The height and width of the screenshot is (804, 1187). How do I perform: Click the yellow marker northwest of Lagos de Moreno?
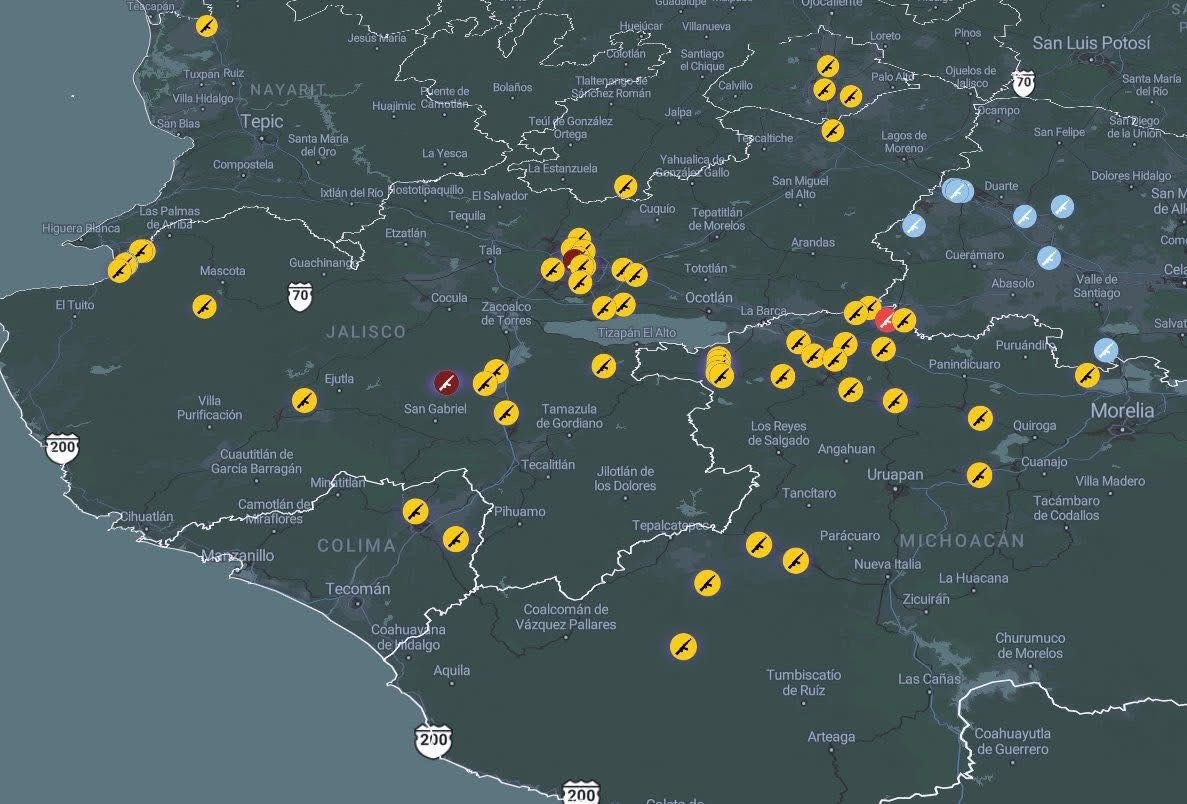click(x=832, y=130)
